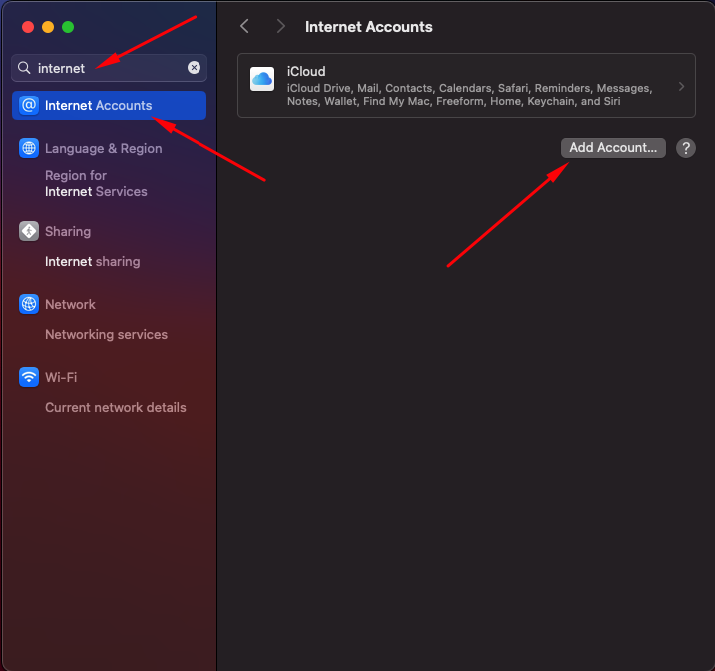Image resolution: width=715 pixels, height=671 pixels.
Task: Click the iCloud services description text
Action: point(469,94)
